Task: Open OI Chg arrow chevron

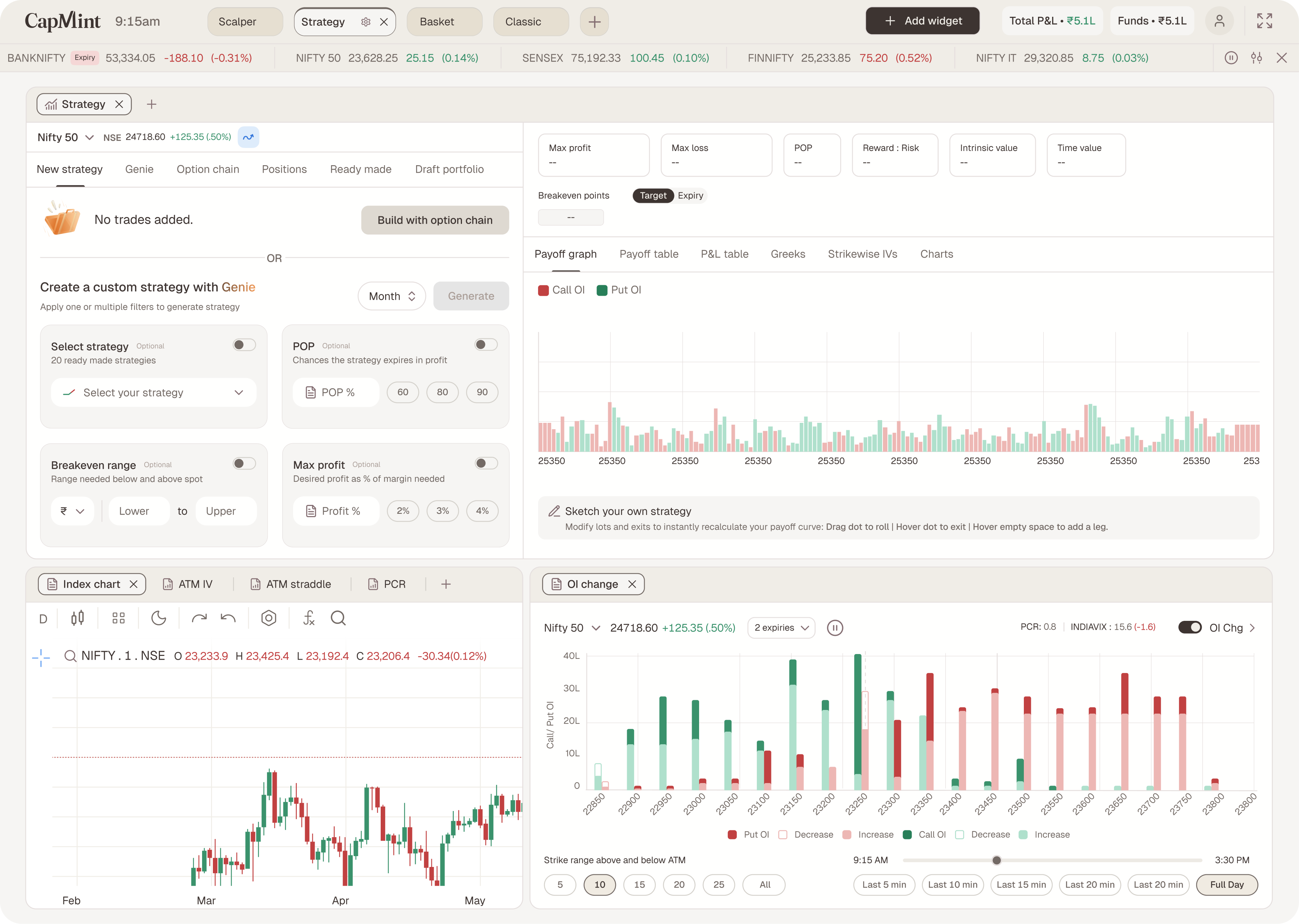Action: [1252, 628]
